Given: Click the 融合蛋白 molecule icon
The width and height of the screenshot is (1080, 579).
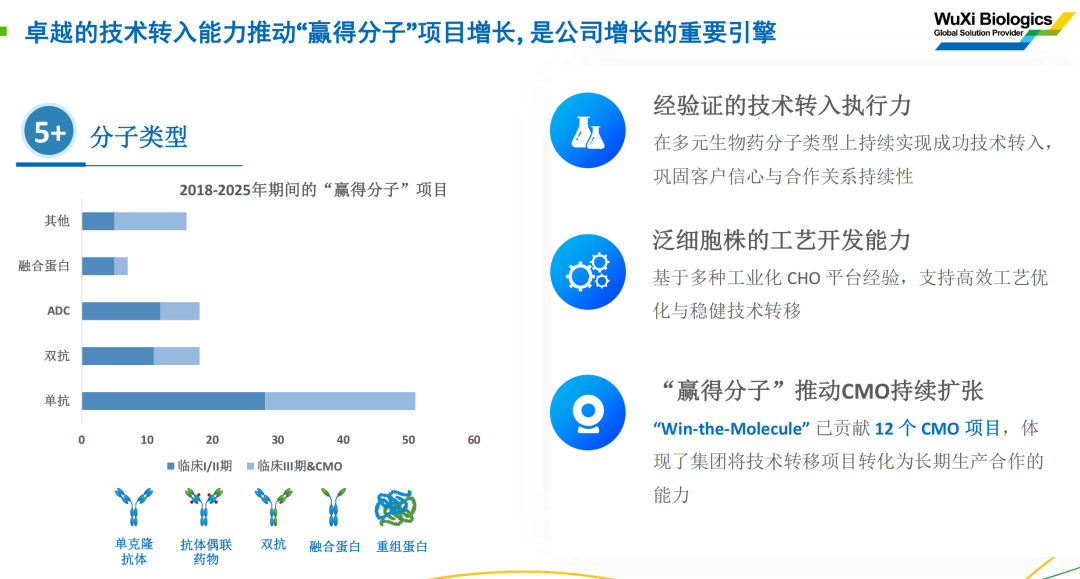Looking at the screenshot, I should pos(333,508).
